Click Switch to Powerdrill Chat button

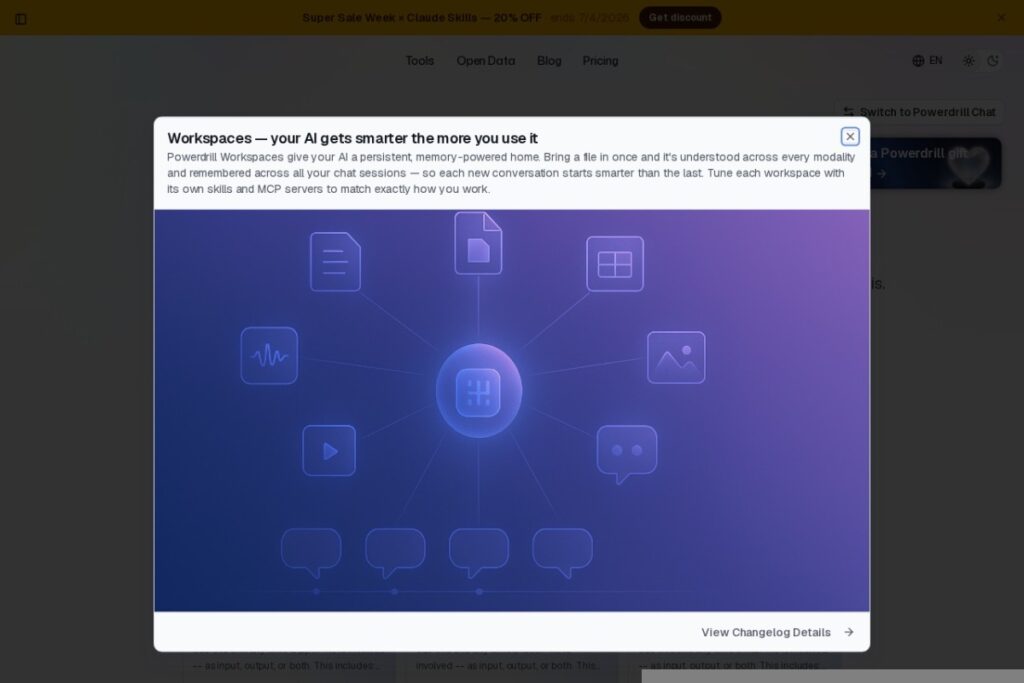(x=919, y=112)
